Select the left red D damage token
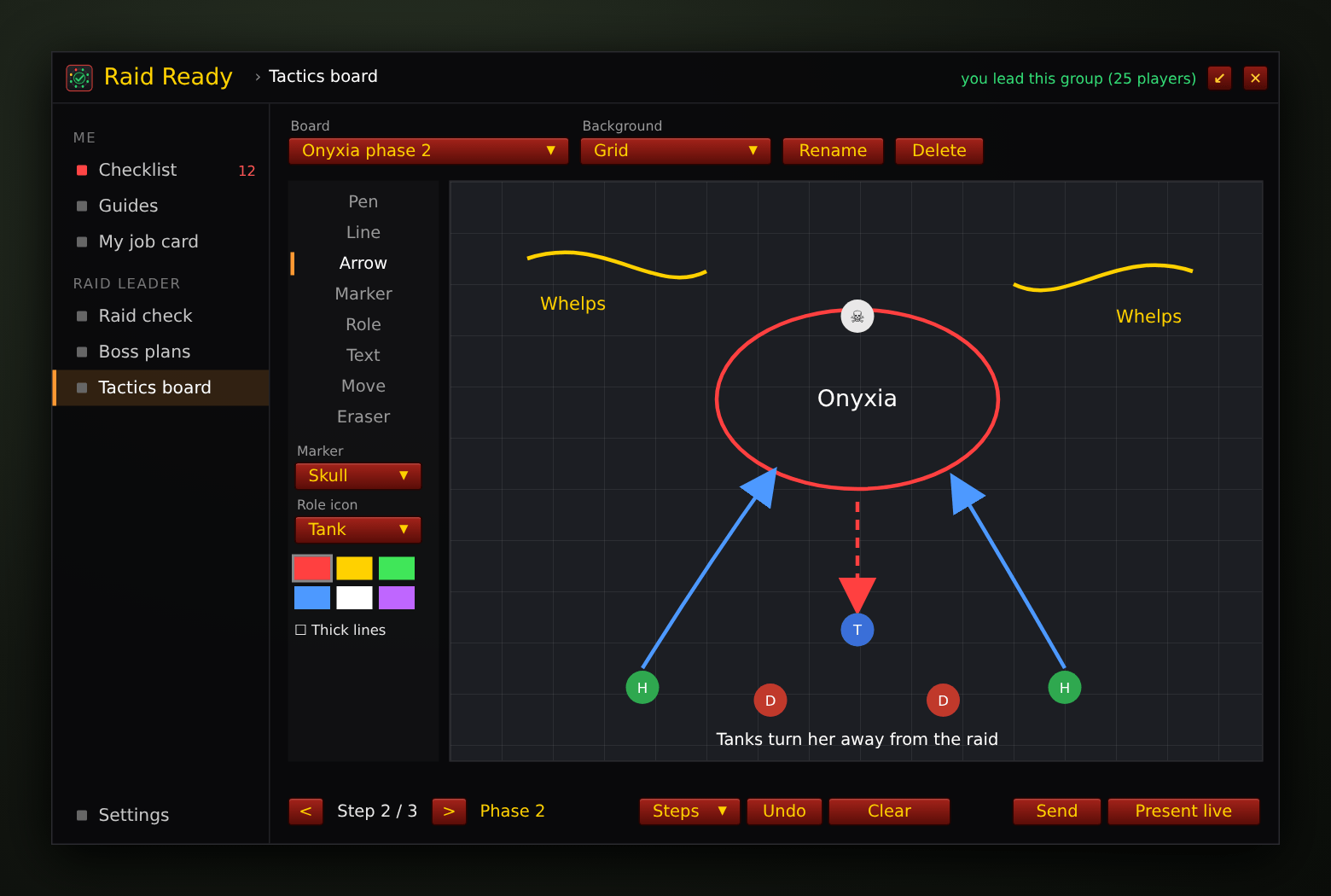 point(770,700)
